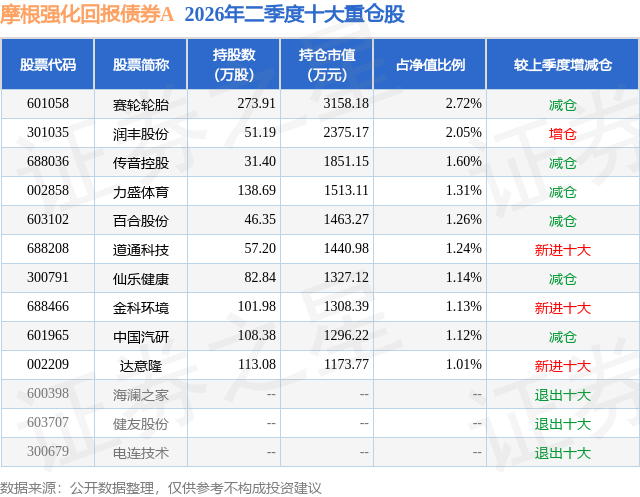Image resolution: width=640 pixels, height=497 pixels.
Task: Open the 赛轮轮胎 stock name
Action: click(141, 105)
